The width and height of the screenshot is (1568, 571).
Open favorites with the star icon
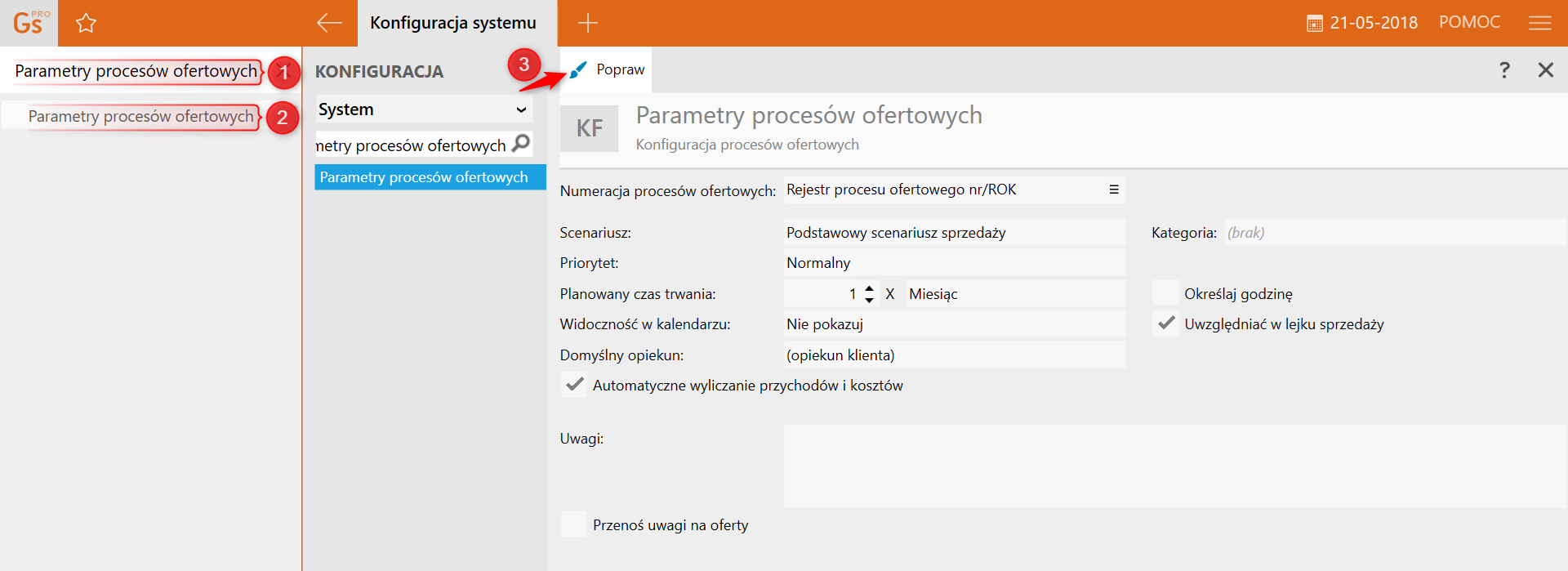86,23
